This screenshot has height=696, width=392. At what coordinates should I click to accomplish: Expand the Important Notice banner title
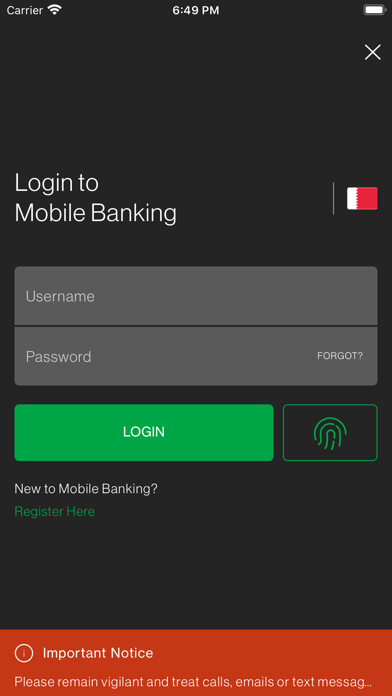coord(98,653)
